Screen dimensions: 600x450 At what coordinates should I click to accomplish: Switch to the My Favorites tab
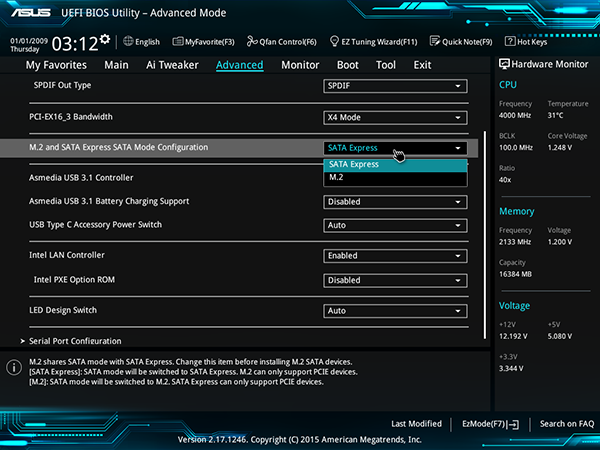[56, 65]
